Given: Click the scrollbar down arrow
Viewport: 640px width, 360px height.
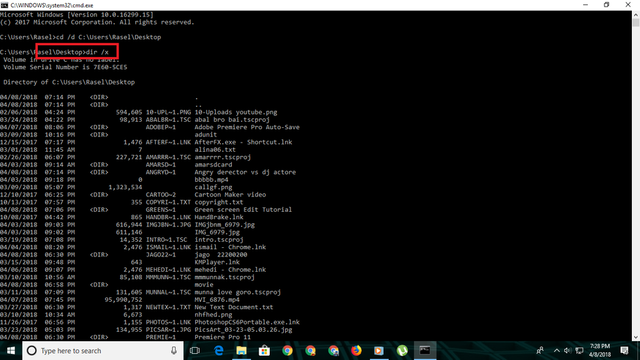Looking at the screenshot, I should [636, 337].
